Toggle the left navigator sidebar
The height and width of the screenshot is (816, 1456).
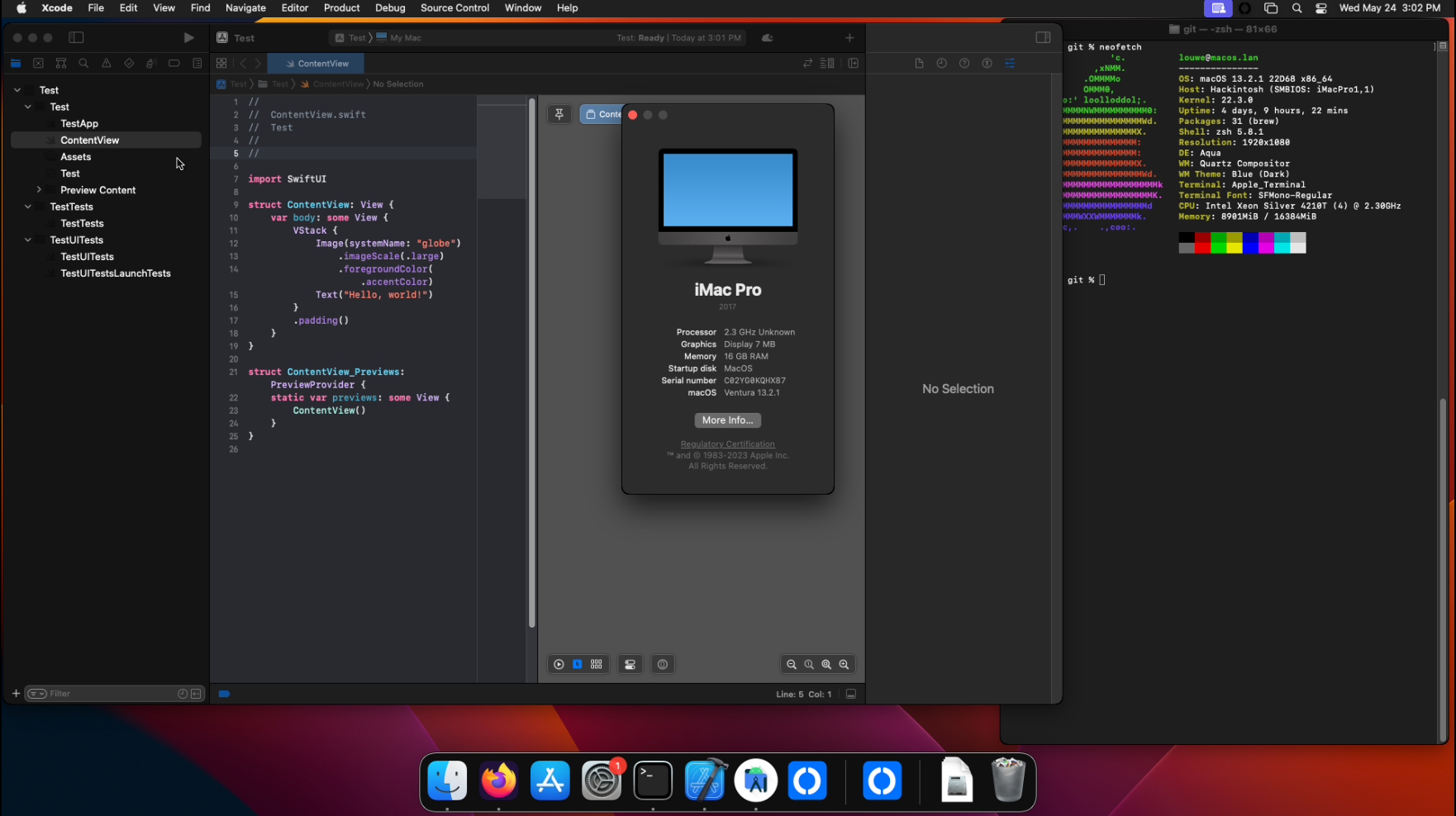point(76,38)
